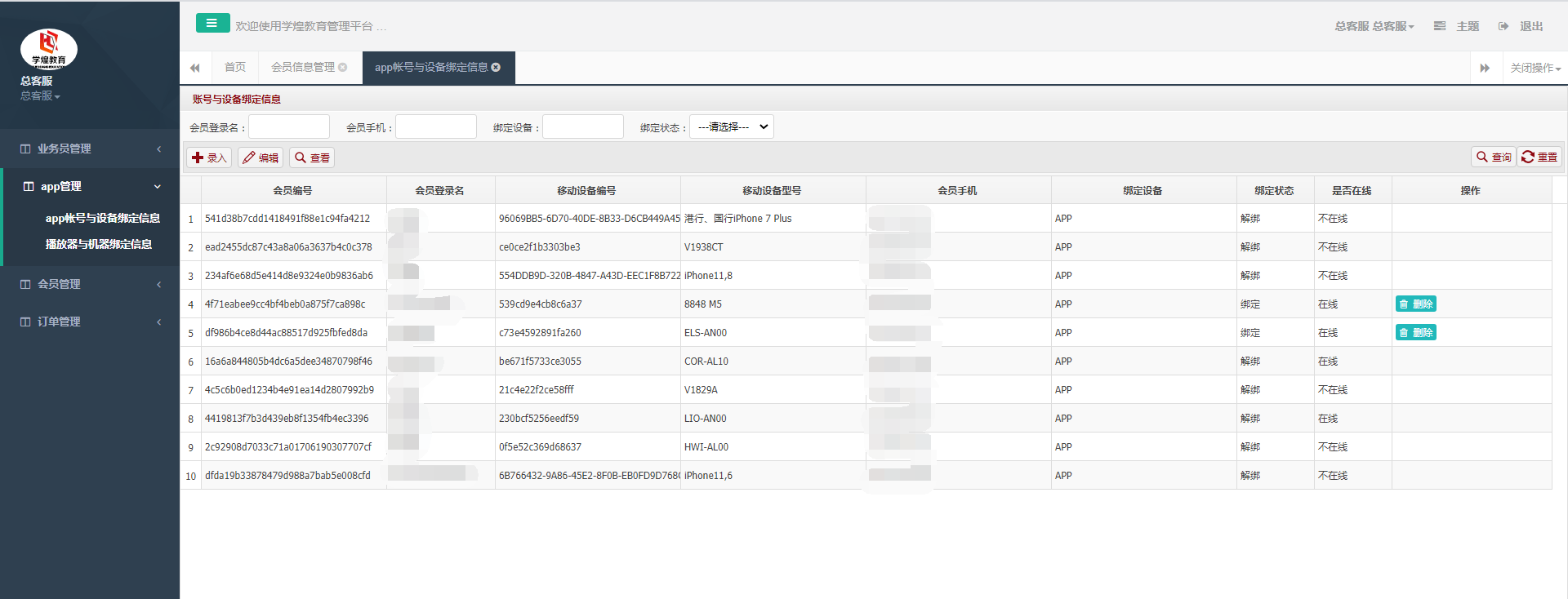1568x599 pixels.
Task: Click the 查询 search button
Action: [1494, 157]
